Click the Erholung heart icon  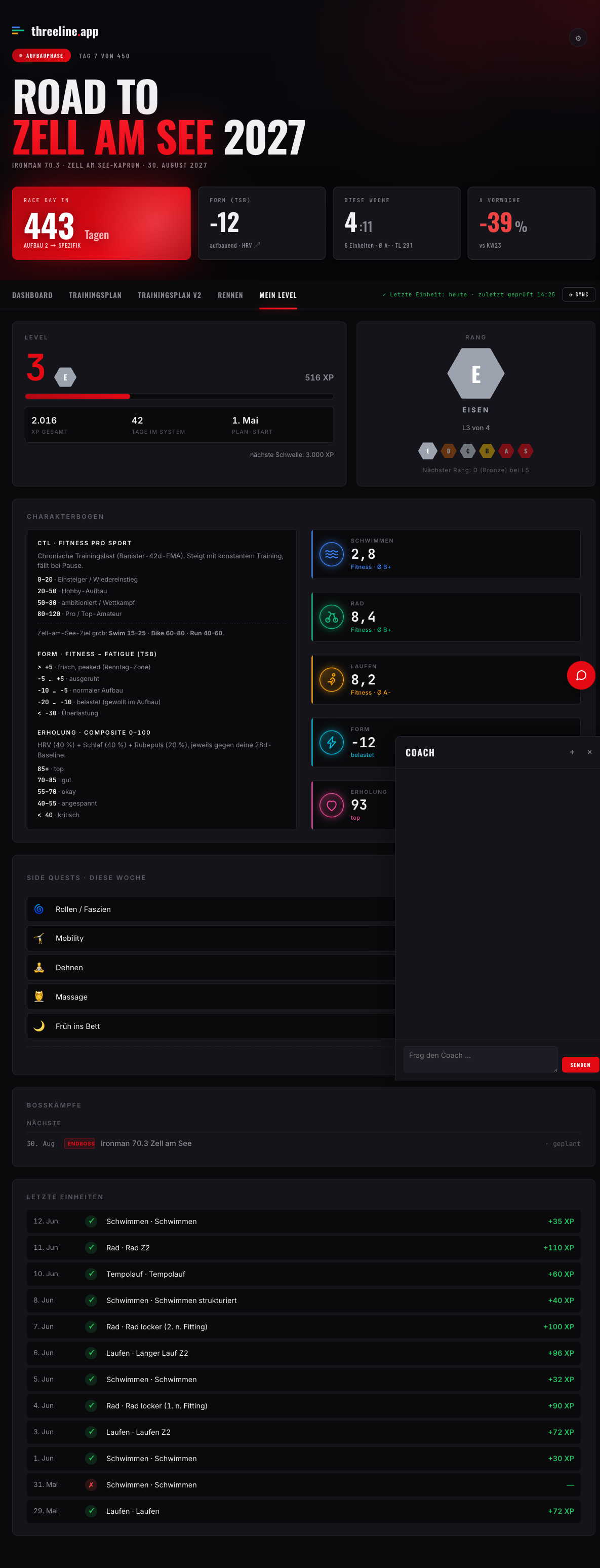coord(332,805)
